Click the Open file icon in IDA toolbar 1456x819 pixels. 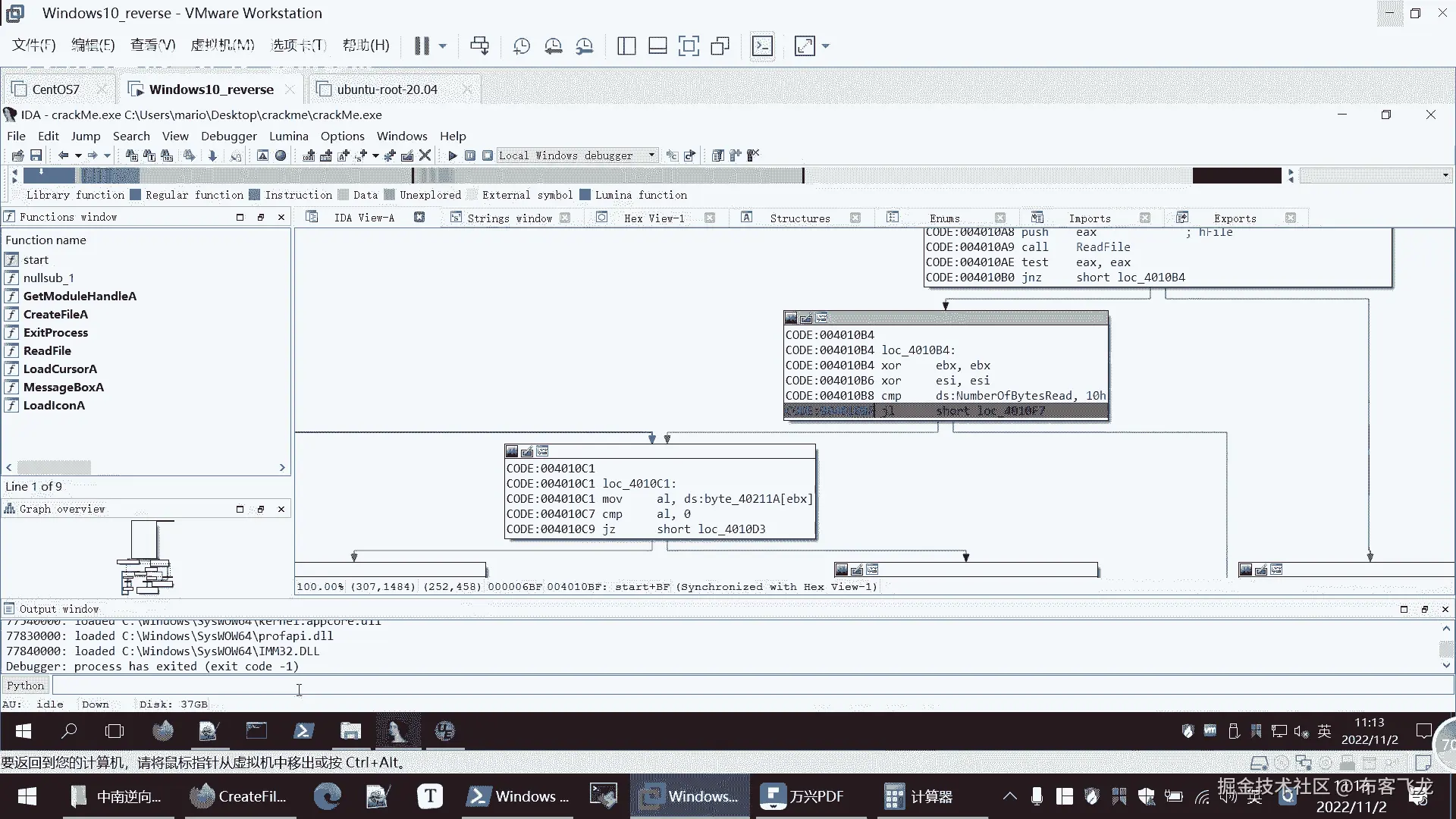click(x=17, y=155)
